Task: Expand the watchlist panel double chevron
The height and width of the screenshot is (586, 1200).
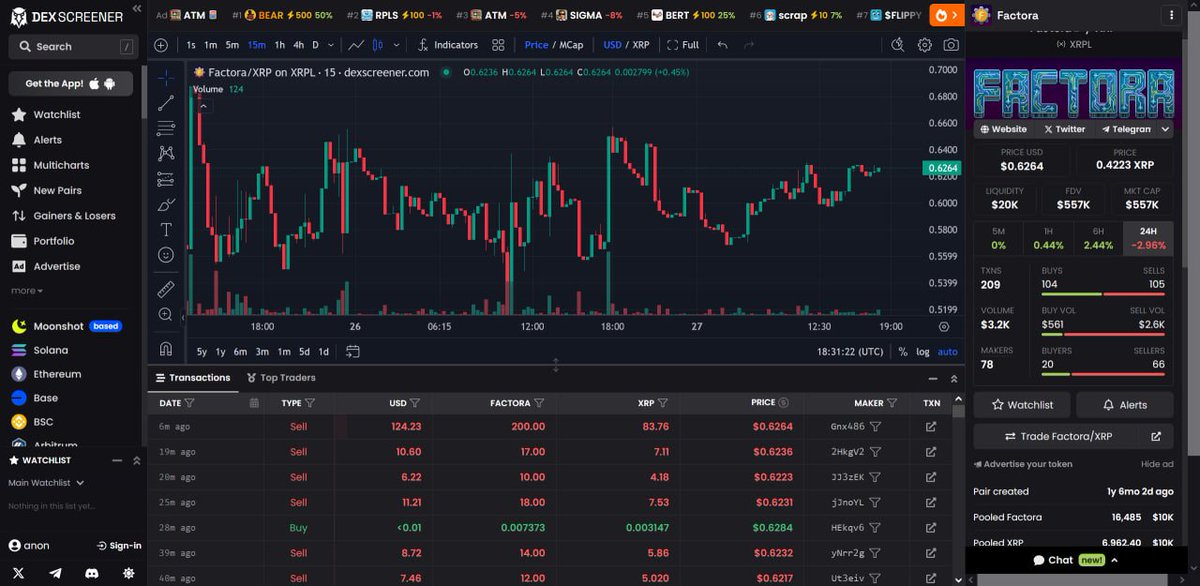Action: [x=136, y=461]
